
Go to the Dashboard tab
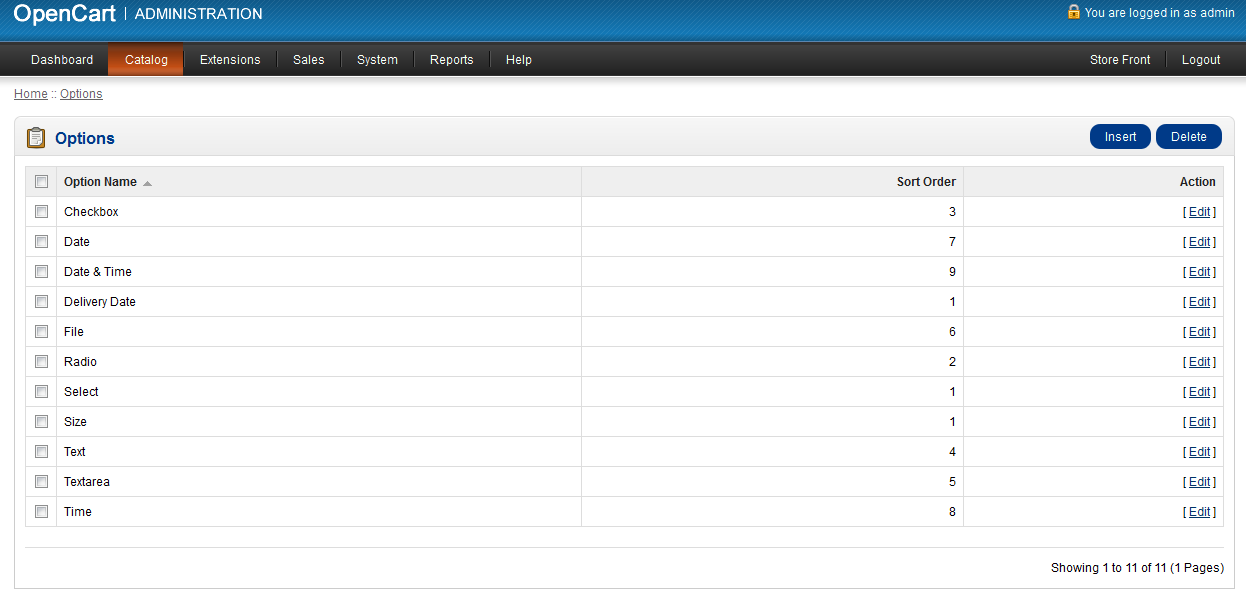62,60
